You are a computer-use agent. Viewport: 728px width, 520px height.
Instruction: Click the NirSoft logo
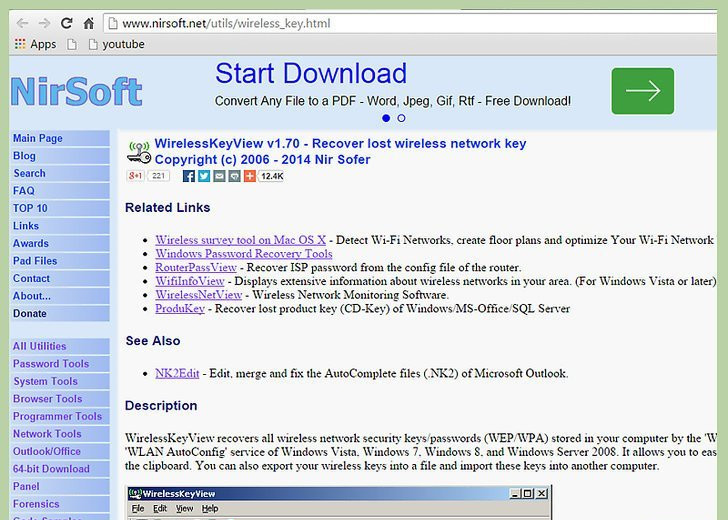(x=76, y=91)
